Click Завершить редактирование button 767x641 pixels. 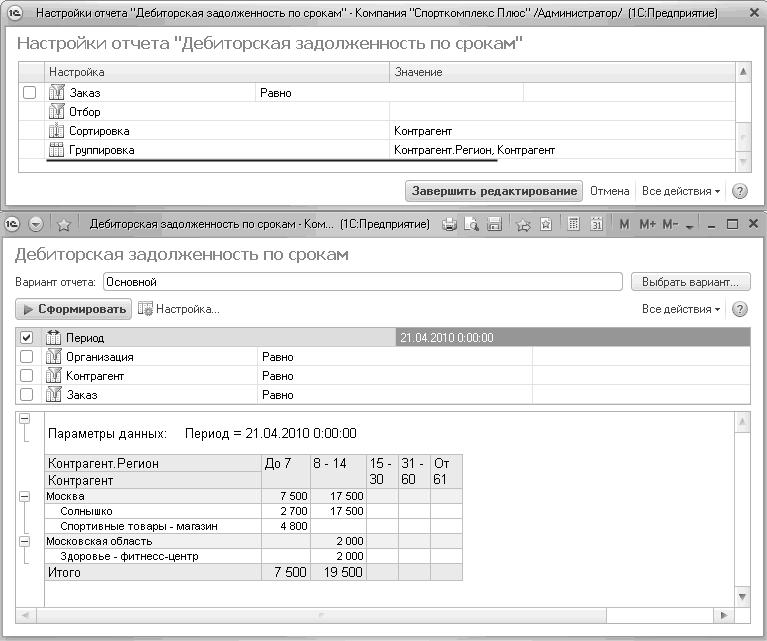click(x=494, y=191)
